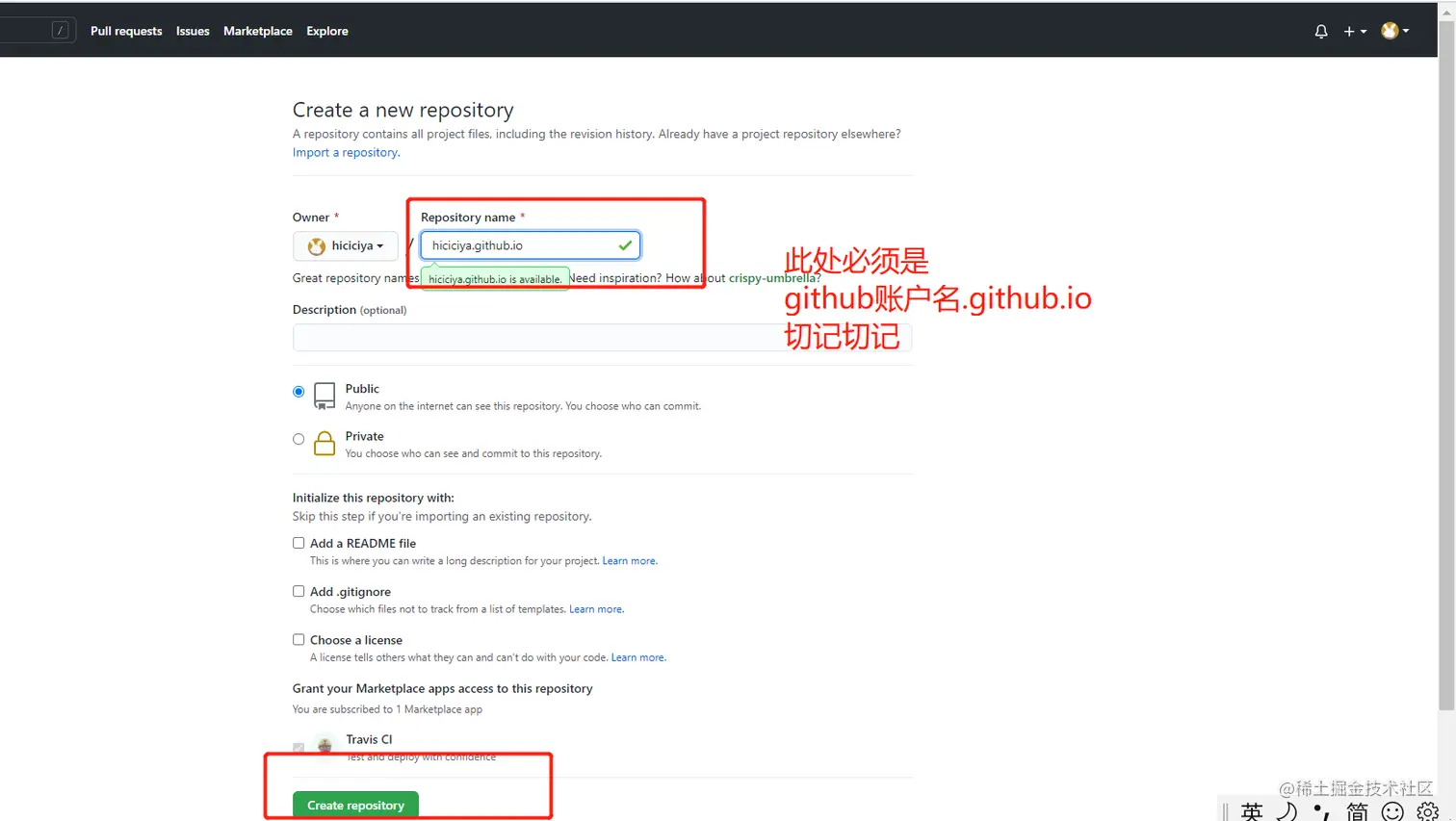The height and width of the screenshot is (821, 1456).
Task: Click the moon icon in IME bar
Action: [1287, 811]
